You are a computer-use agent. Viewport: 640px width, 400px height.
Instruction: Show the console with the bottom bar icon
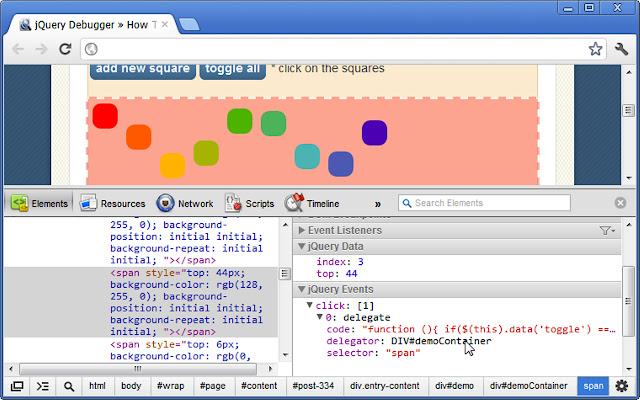(43, 386)
